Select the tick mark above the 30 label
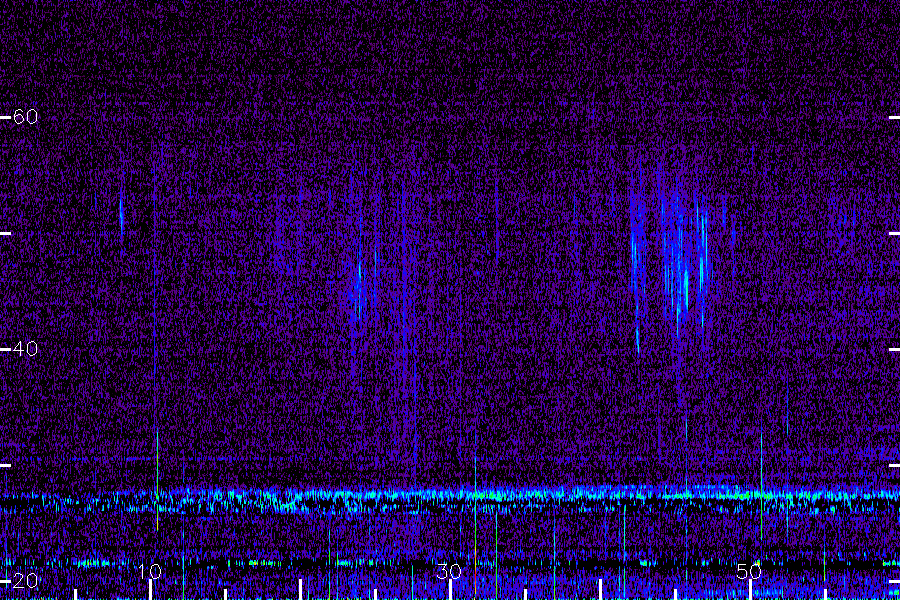900x600 pixels. pos(450,590)
